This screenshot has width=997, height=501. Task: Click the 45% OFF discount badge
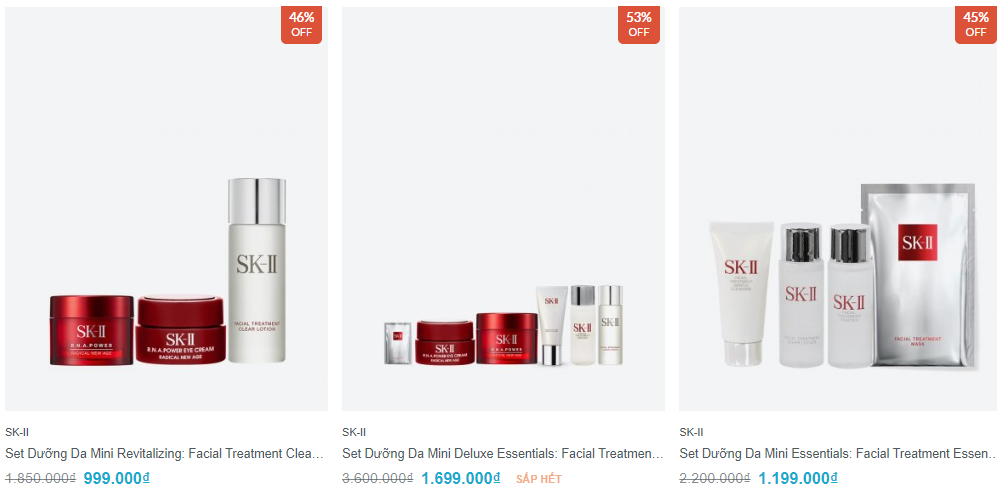(x=975, y=25)
